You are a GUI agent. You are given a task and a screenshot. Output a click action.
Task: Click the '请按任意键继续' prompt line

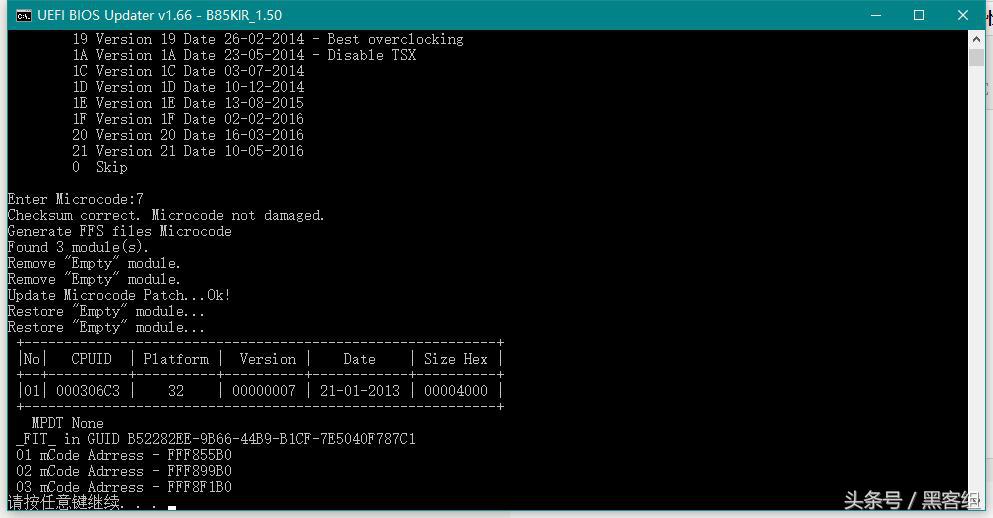82,502
